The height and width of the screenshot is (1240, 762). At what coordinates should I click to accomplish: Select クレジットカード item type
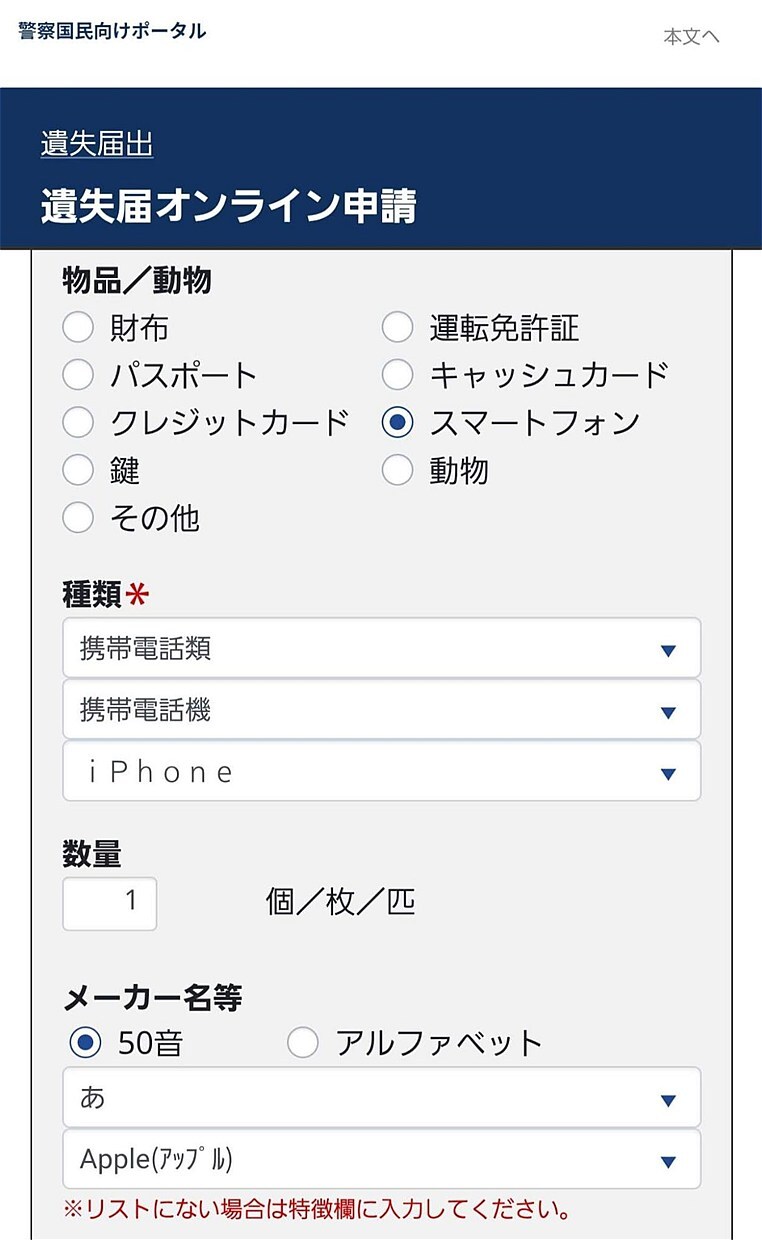pos(78,423)
